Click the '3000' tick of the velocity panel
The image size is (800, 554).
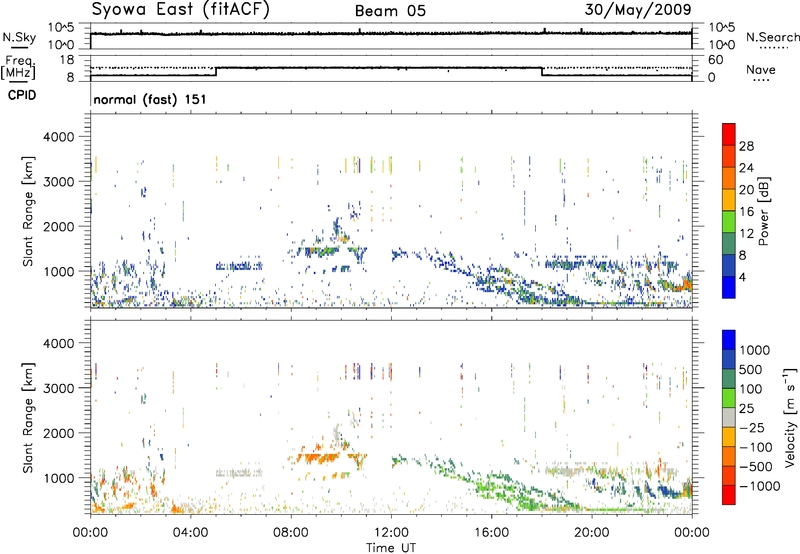(x=59, y=388)
